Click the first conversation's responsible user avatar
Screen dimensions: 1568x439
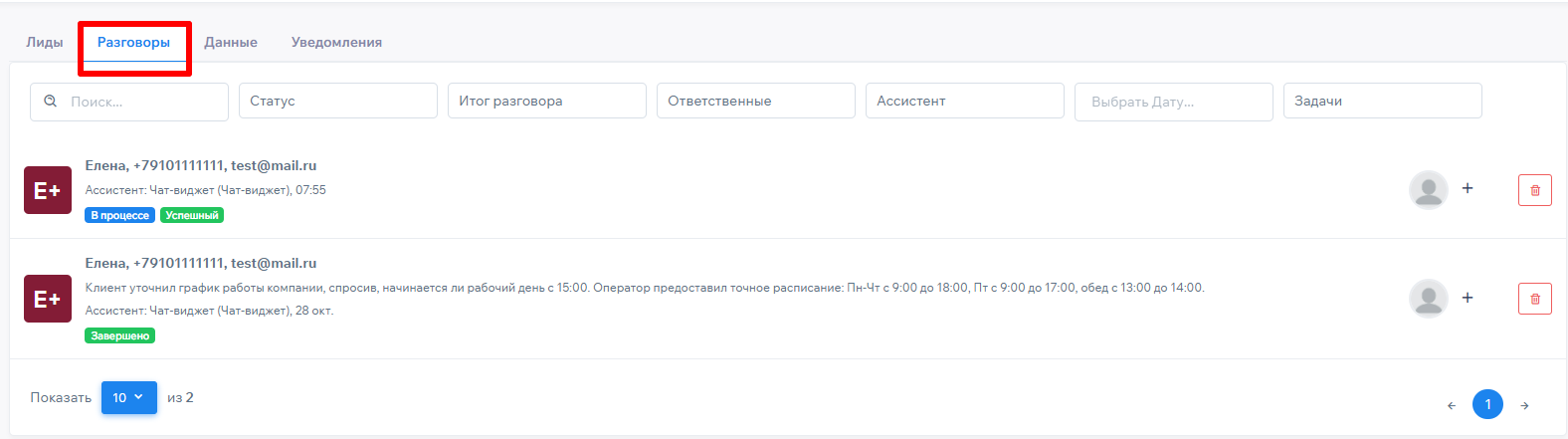coord(1429,189)
